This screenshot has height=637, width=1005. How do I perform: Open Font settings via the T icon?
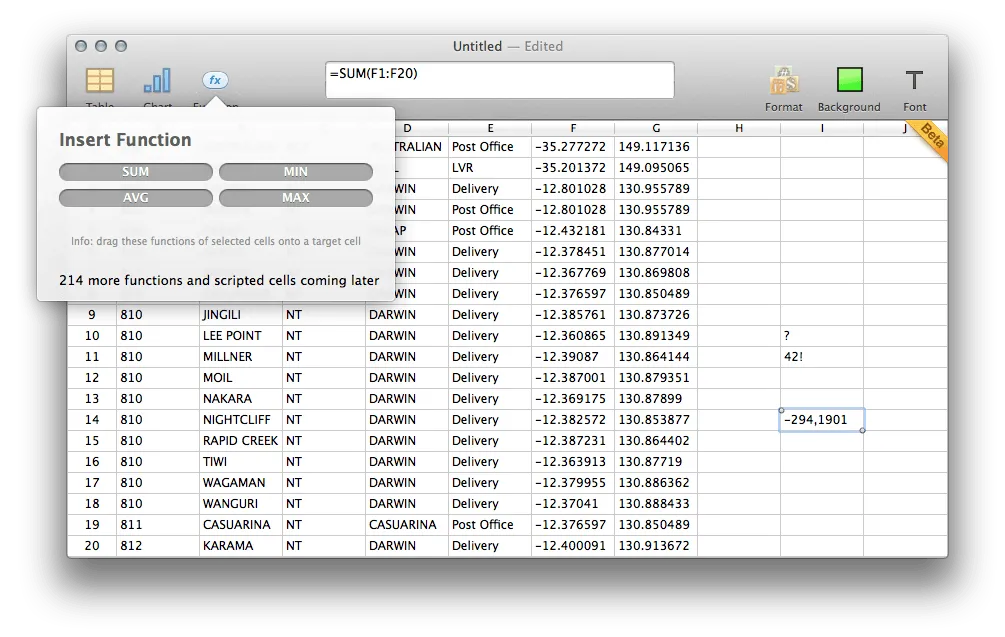[x=914, y=80]
